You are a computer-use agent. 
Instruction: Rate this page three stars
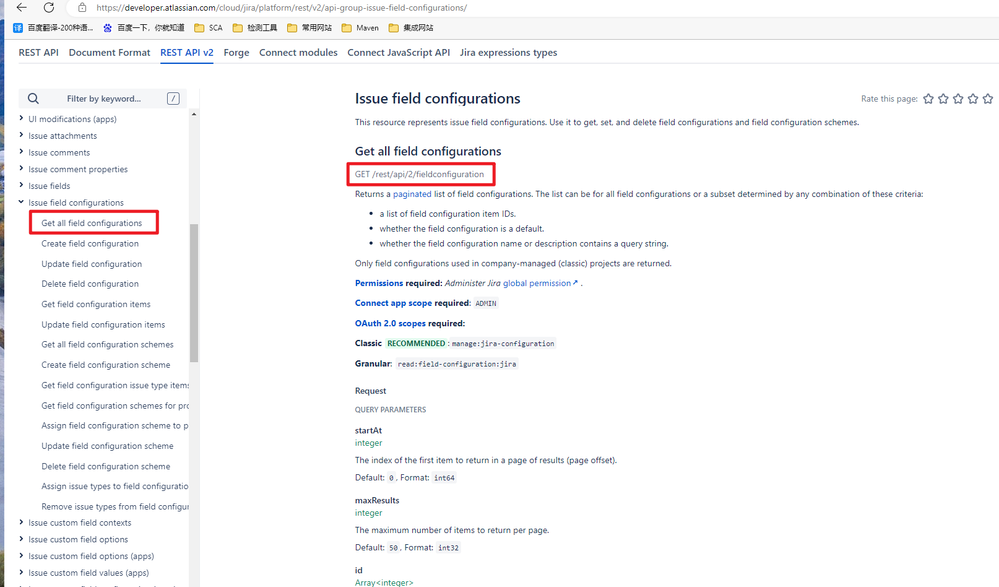pos(958,99)
